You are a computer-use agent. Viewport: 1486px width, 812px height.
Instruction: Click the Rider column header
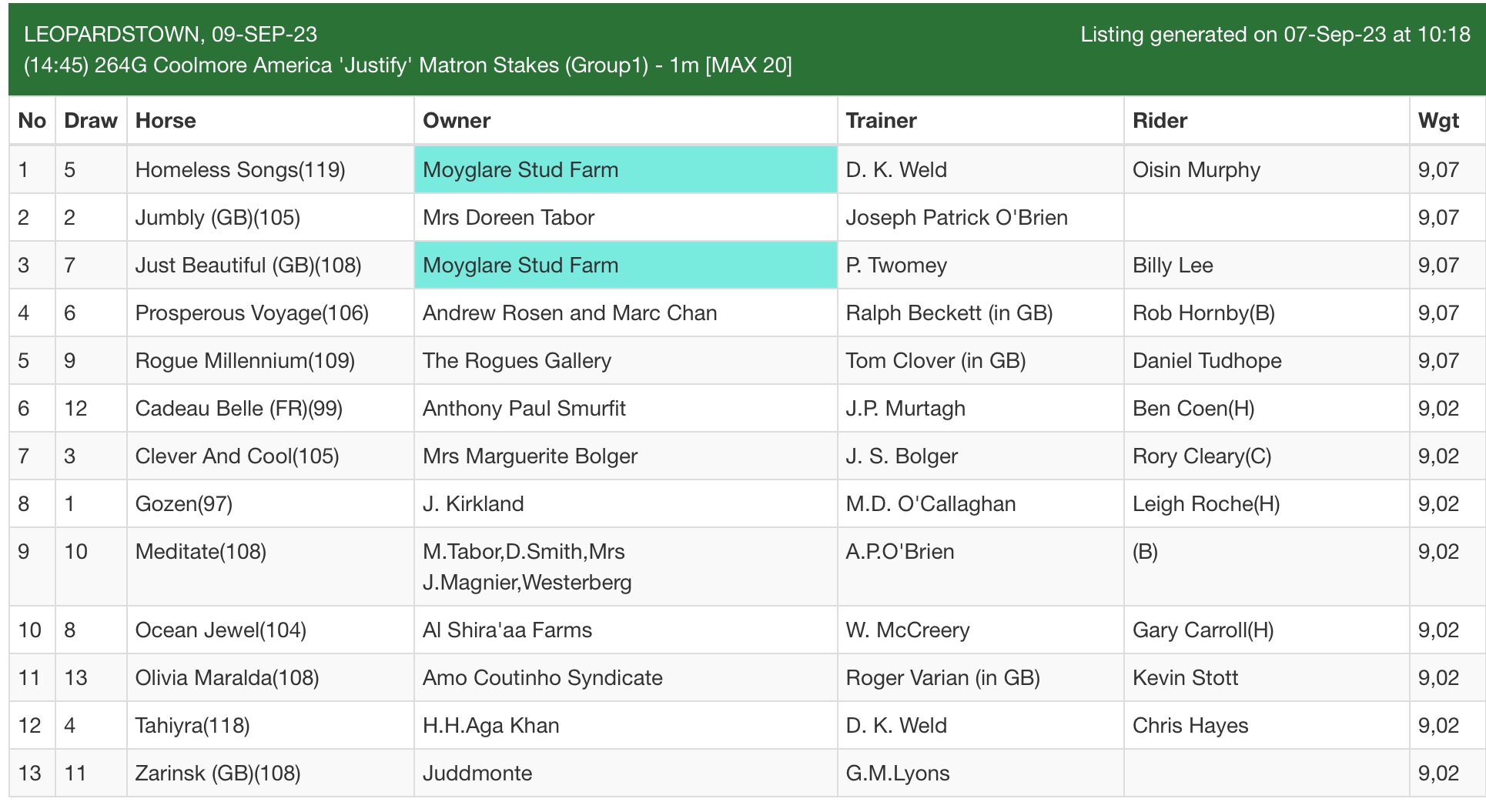pos(1160,121)
